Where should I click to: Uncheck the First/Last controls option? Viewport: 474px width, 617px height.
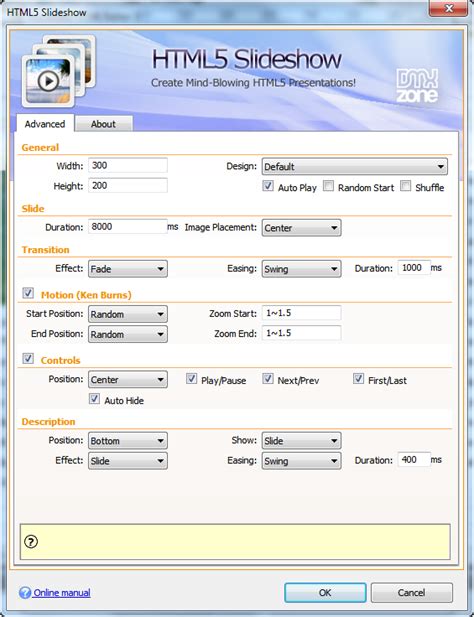358,379
